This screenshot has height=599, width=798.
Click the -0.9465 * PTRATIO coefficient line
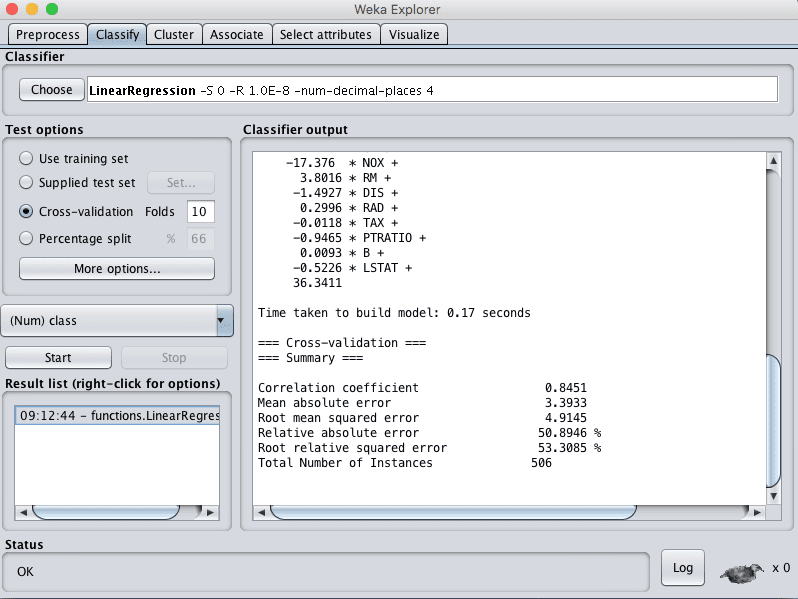[359, 238]
